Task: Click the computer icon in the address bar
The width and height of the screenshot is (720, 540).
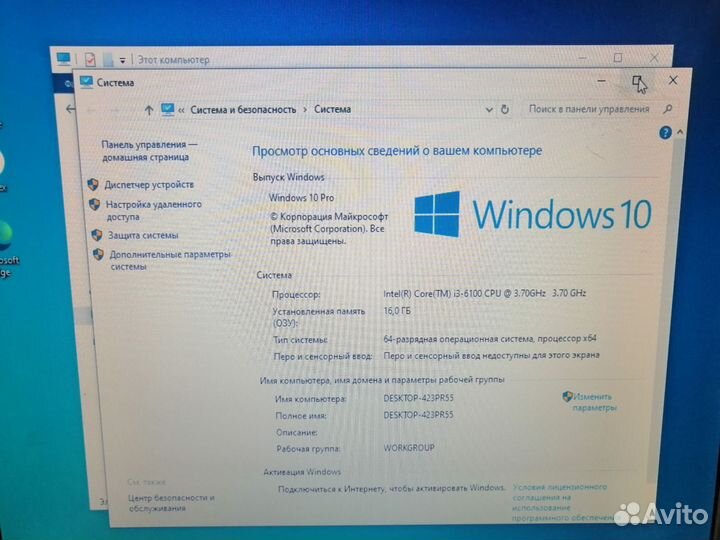Action: (x=168, y=109)
